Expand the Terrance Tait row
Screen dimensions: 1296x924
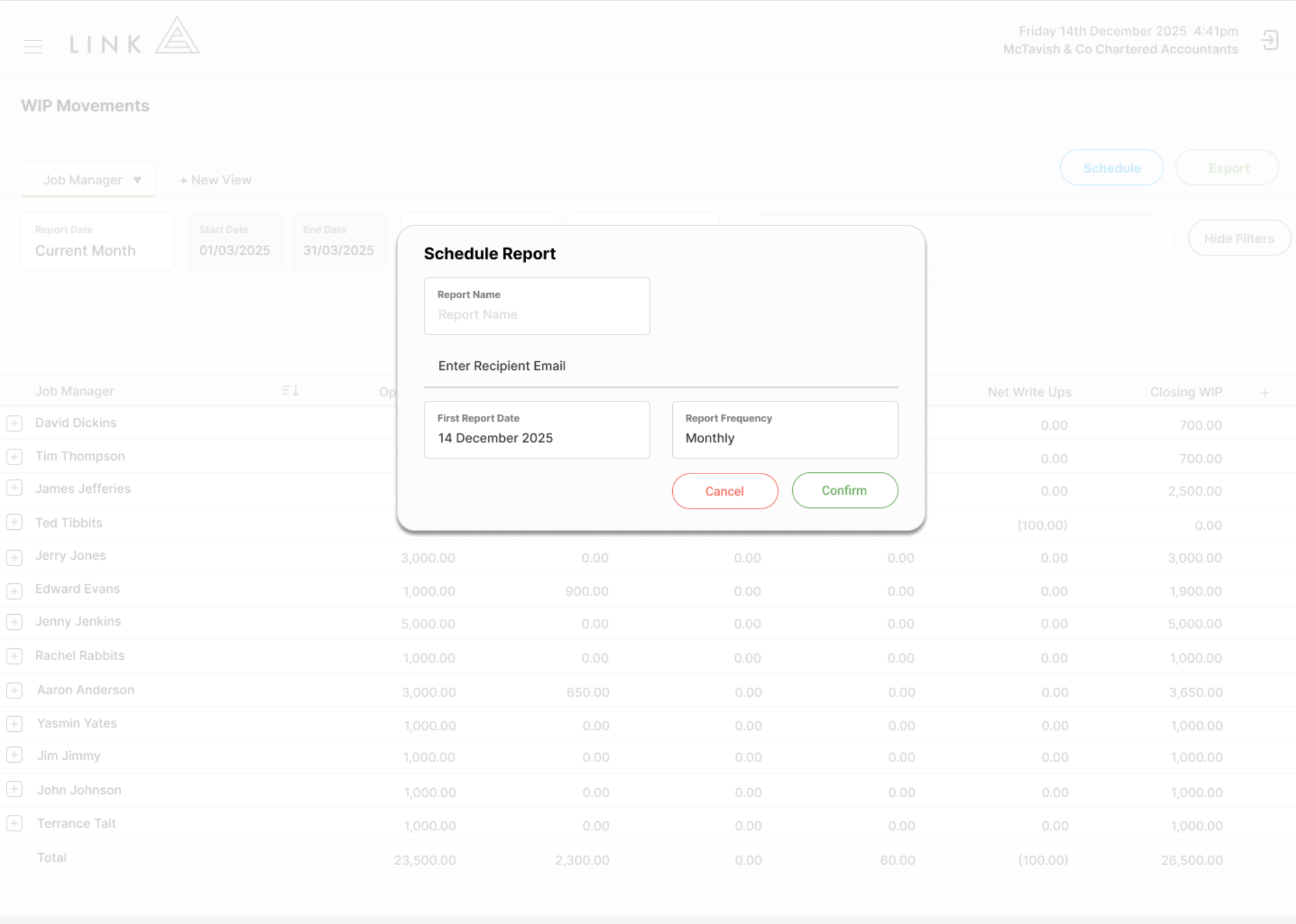point(15,823)
